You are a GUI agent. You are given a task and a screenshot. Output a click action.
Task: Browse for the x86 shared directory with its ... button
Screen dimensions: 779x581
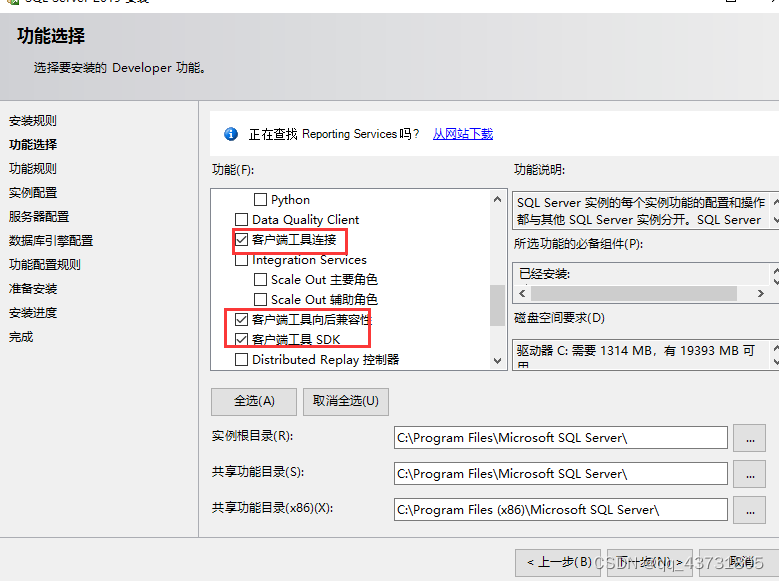tap(750, 509)
